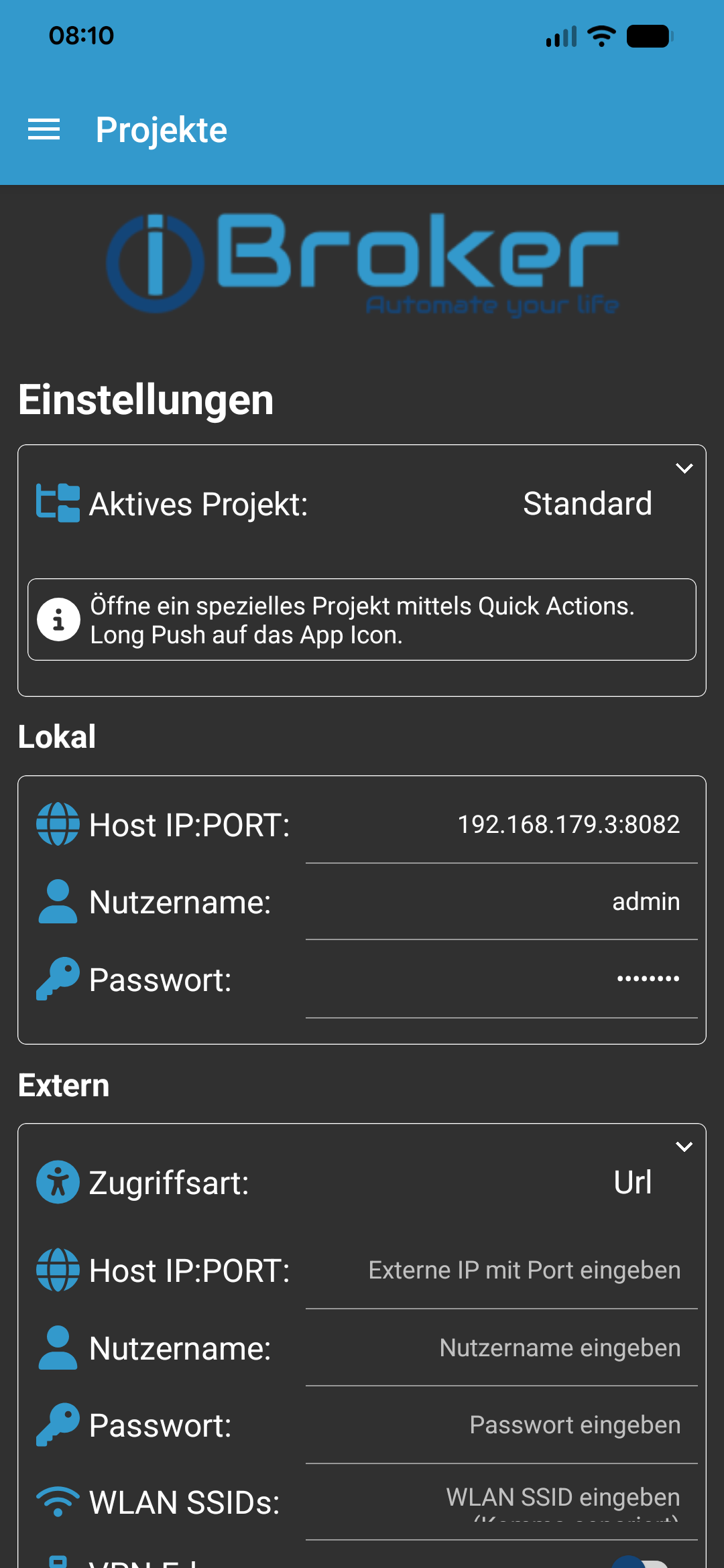Tap the ioBroker logo banner
Viewport: 724px width, 1568px height.
362,264
